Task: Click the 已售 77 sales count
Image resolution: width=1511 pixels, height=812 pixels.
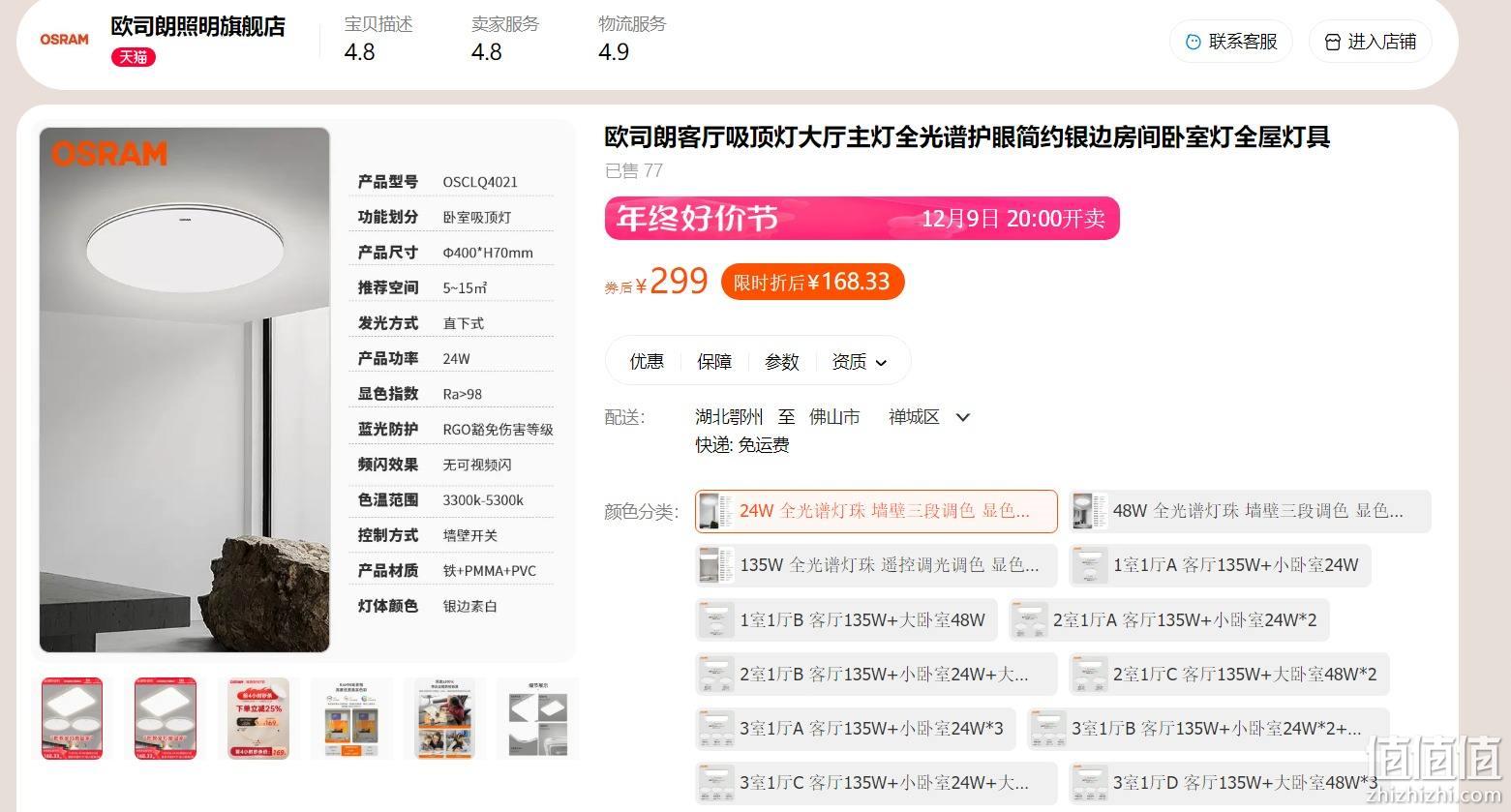Action: pos(634,170)
